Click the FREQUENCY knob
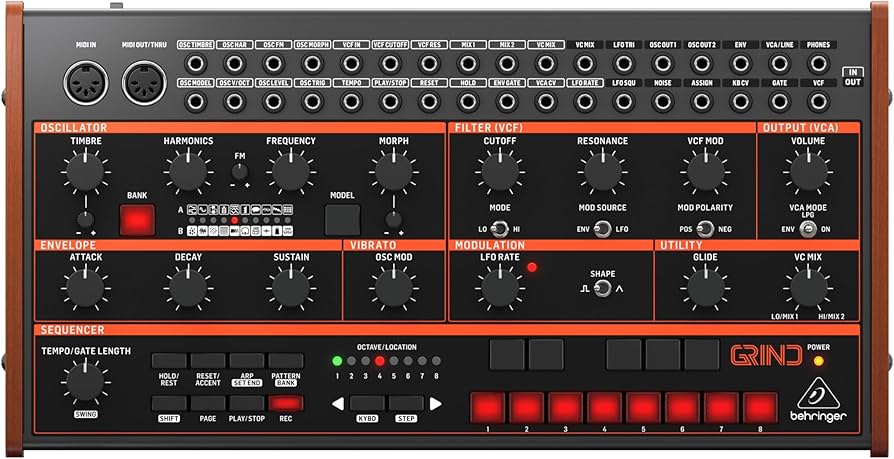The image size is (894, 459). pos(291,171)
